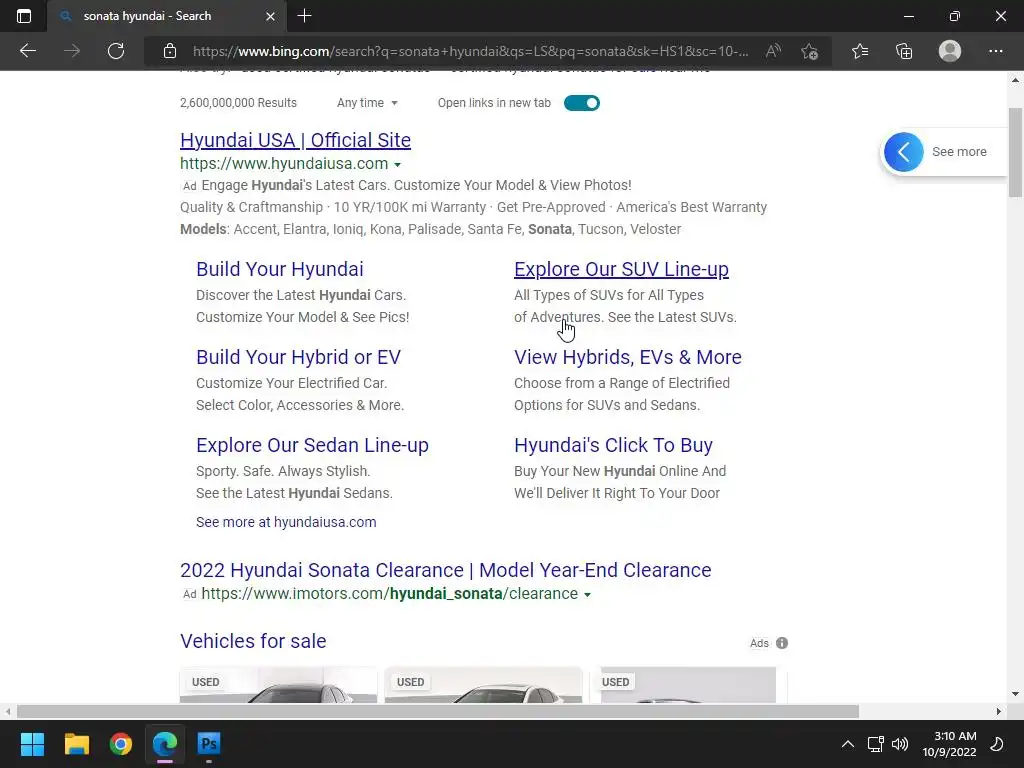This screenshot has height=768, width=1024.
Task: Click the blue See more arrow circle
Action: pyautogui.click(x=904, y=152)
